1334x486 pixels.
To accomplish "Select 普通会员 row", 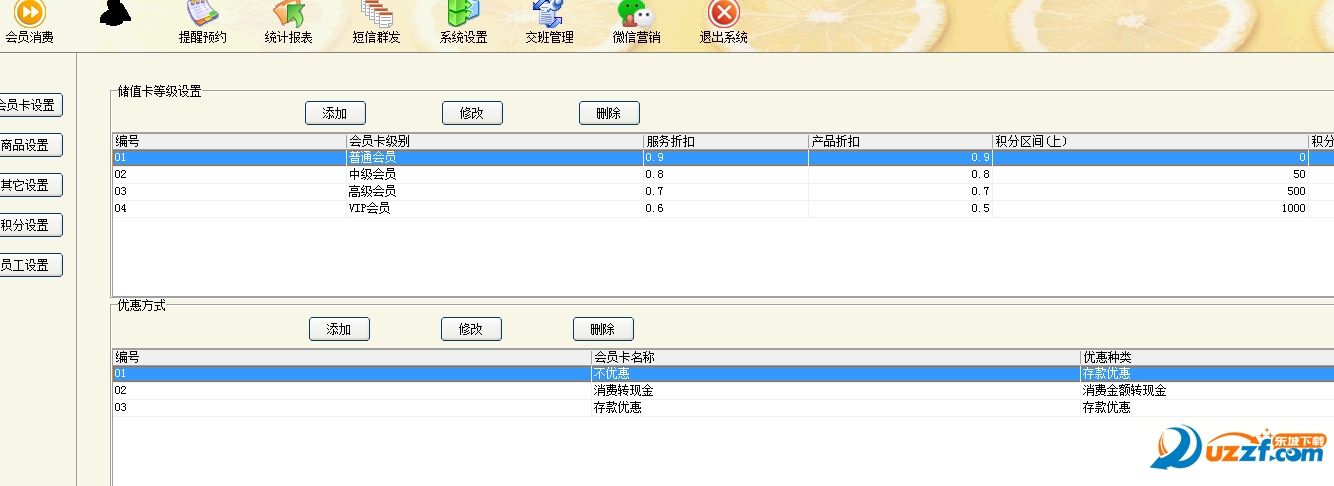I will (x=723, y=158).
